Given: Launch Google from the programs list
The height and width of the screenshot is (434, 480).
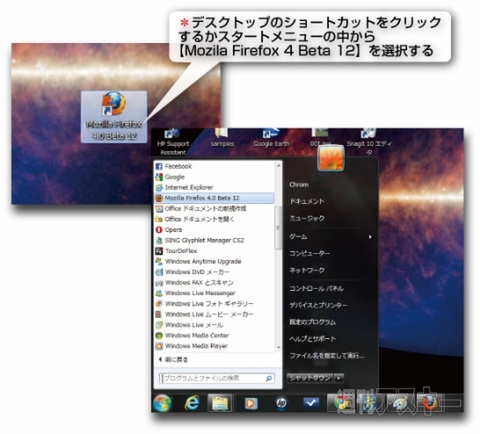Looking at the screenshot, I should [214, 177].
